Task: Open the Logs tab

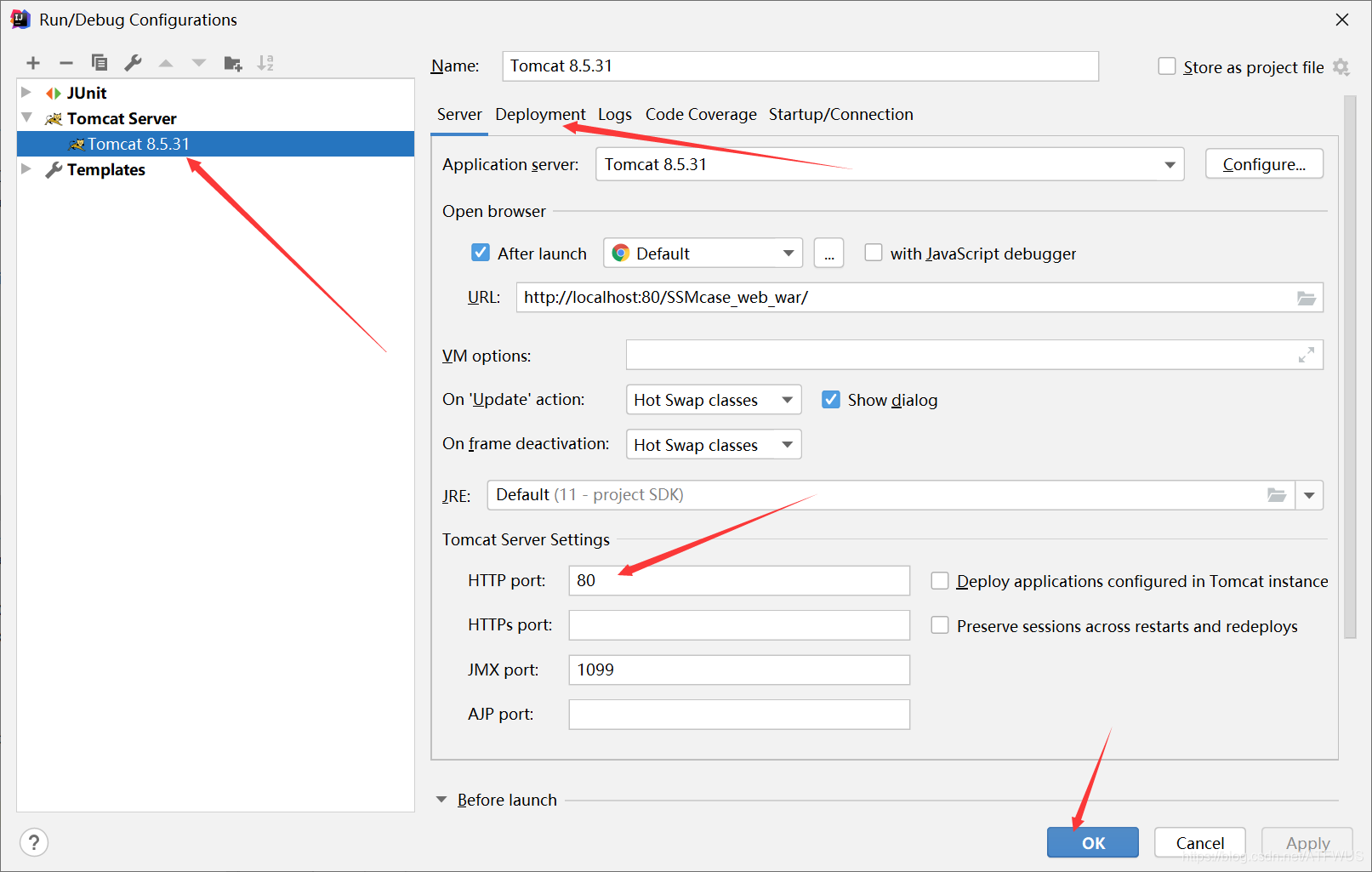Action: [x=615, y=115]
